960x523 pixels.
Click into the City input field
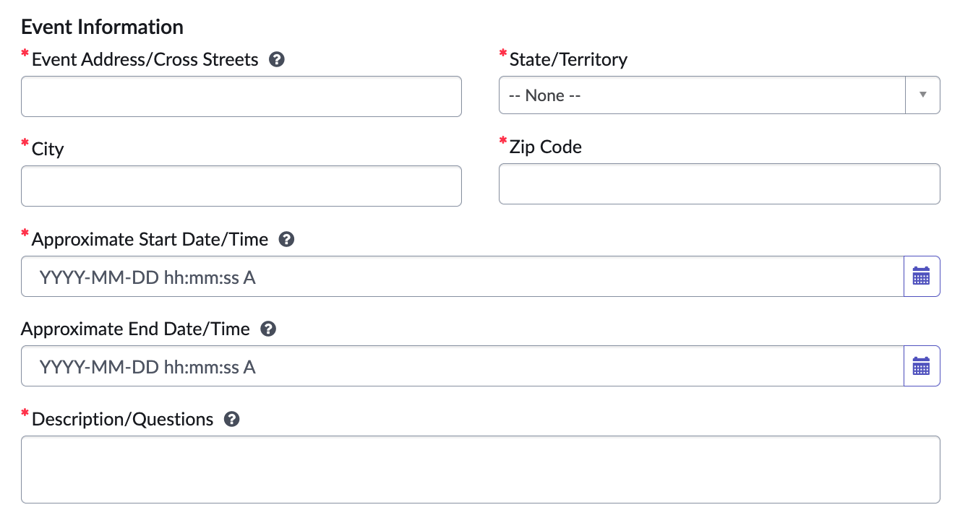(x=241, y=186)
